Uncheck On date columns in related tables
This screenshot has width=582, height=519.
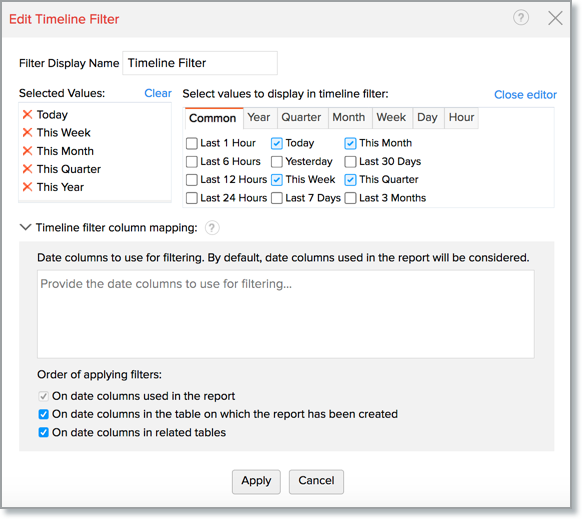click(43, 432)
